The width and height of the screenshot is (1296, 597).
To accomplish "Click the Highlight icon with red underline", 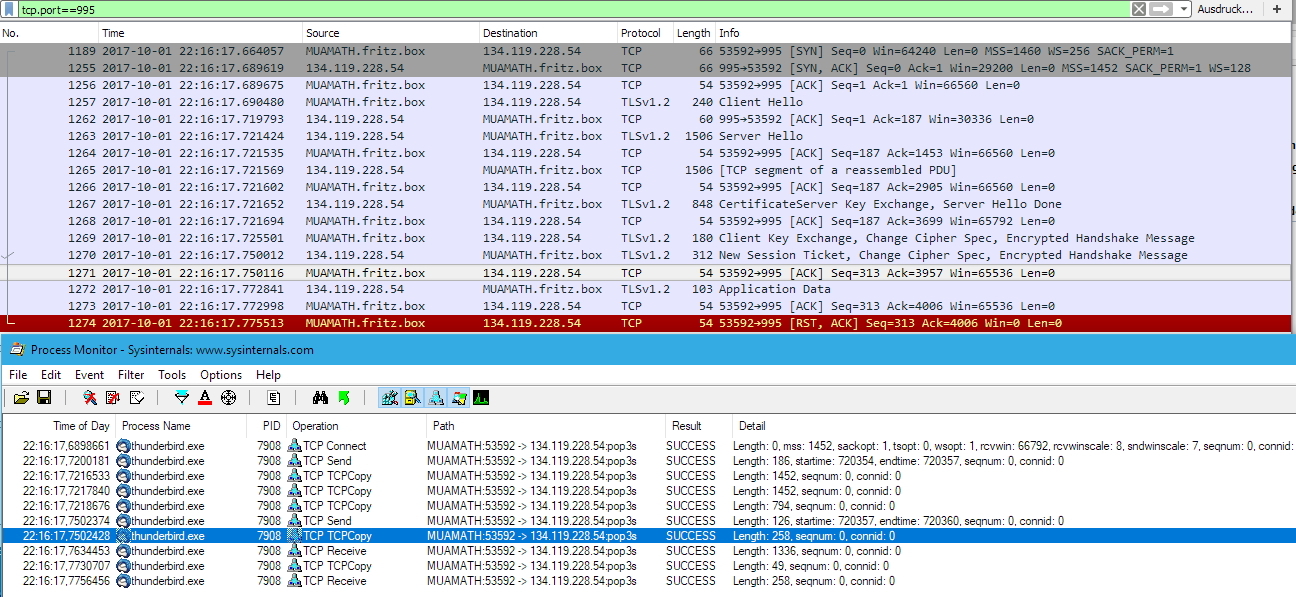I will click(x=204, y=398).
